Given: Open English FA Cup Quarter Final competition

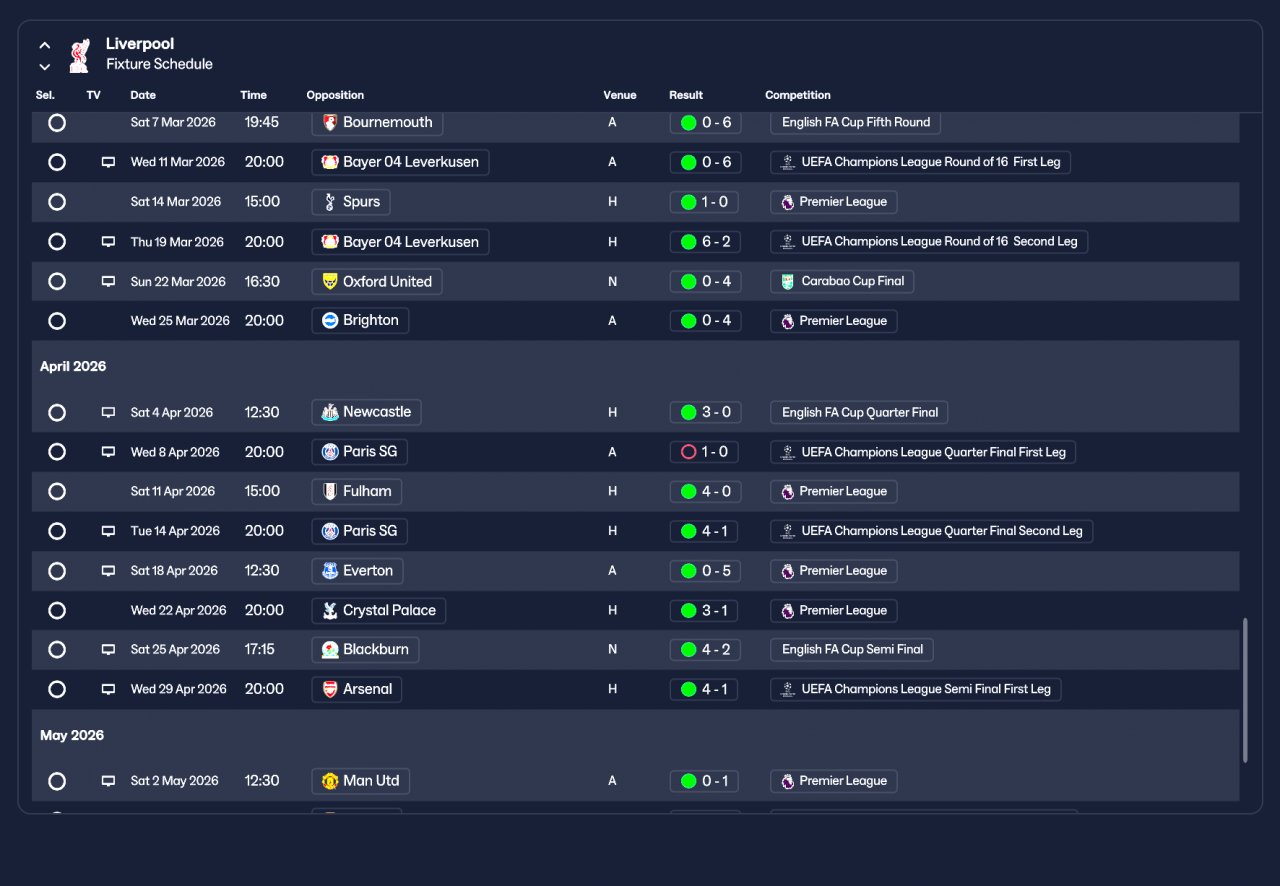Looking at the screenshot, I should 860,412.
